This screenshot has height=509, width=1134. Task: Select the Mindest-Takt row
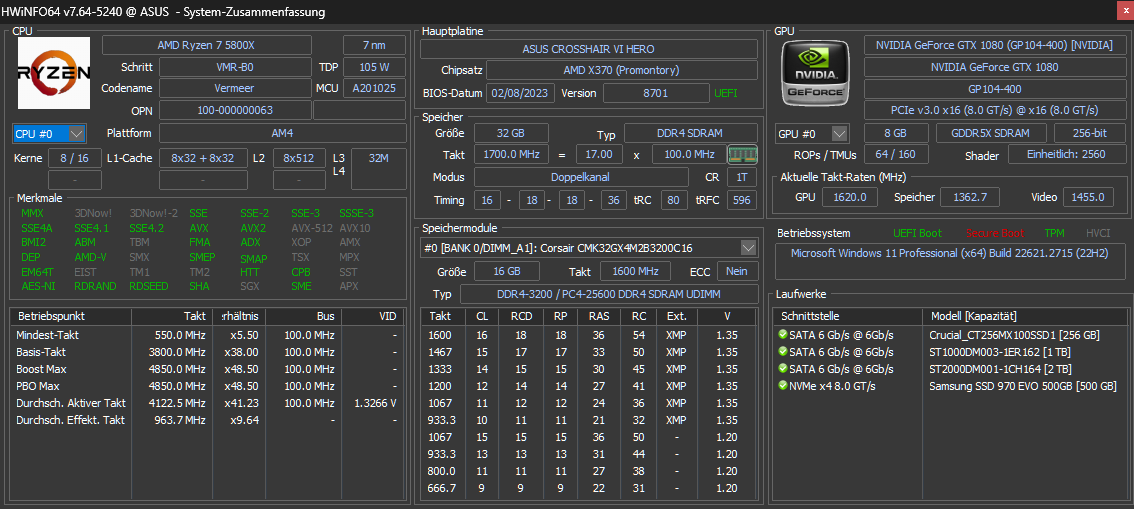pos(207,335)
